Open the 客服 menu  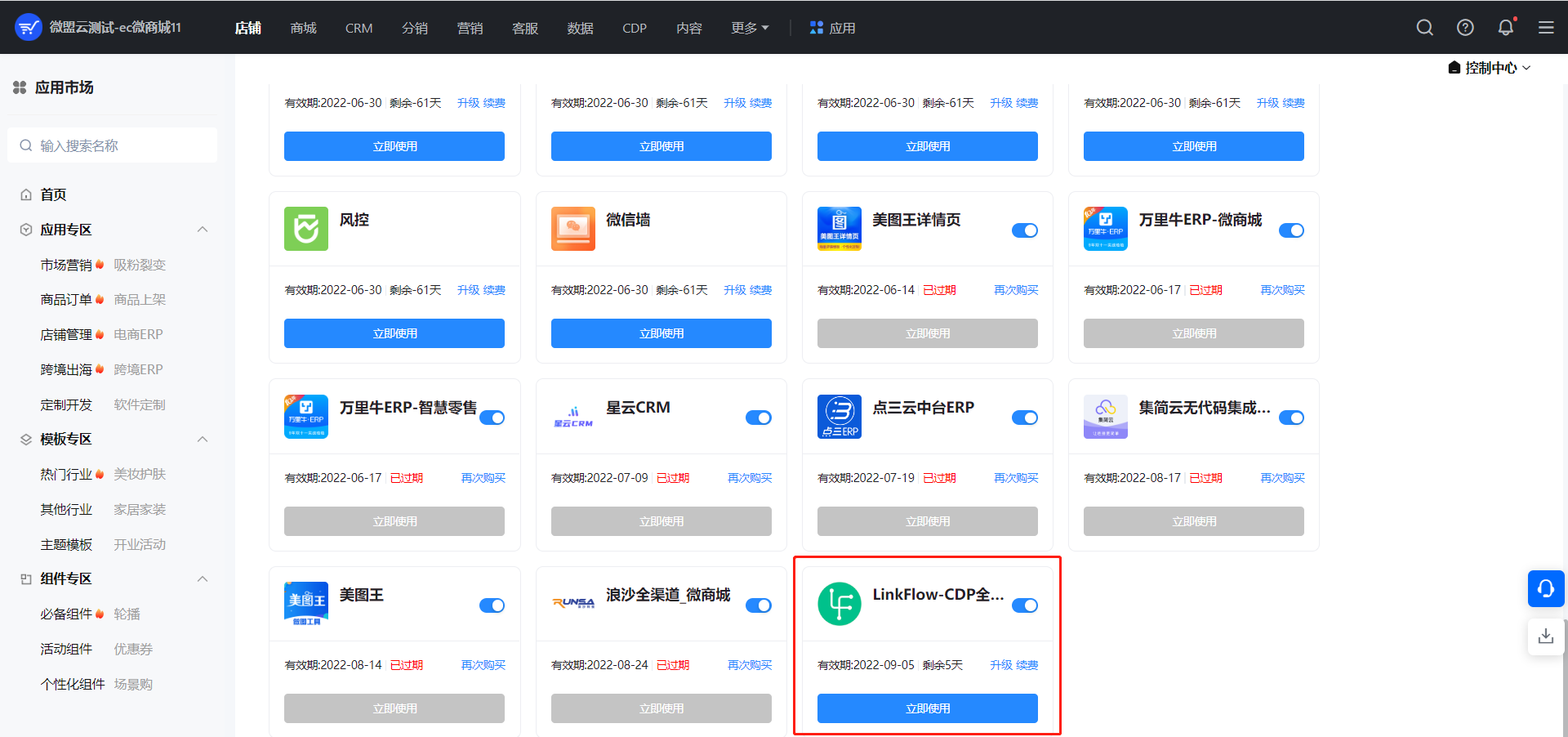[525, 28]
